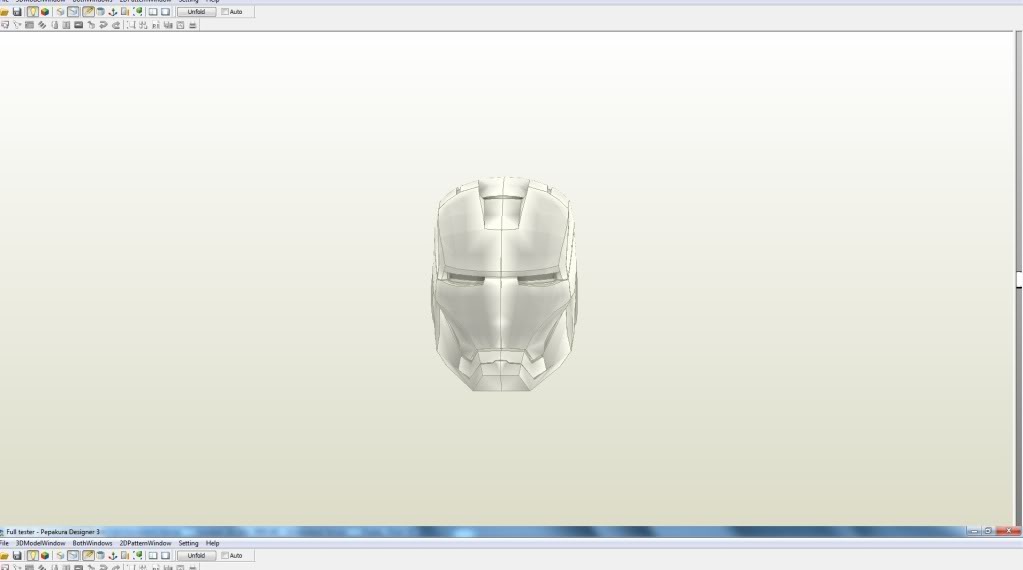Click the open folder icon in Full tester window
1023x570 pixels.
[5, 556]
